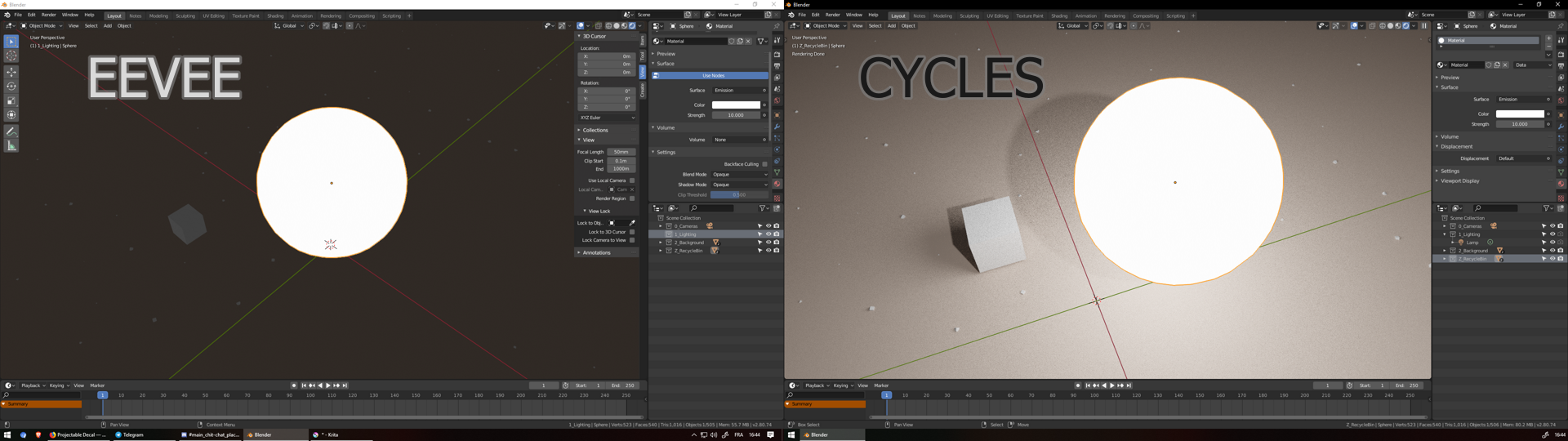Open the Render menu in the EEVEE window
Screen dimensions: 1568x441
[49, 15]
